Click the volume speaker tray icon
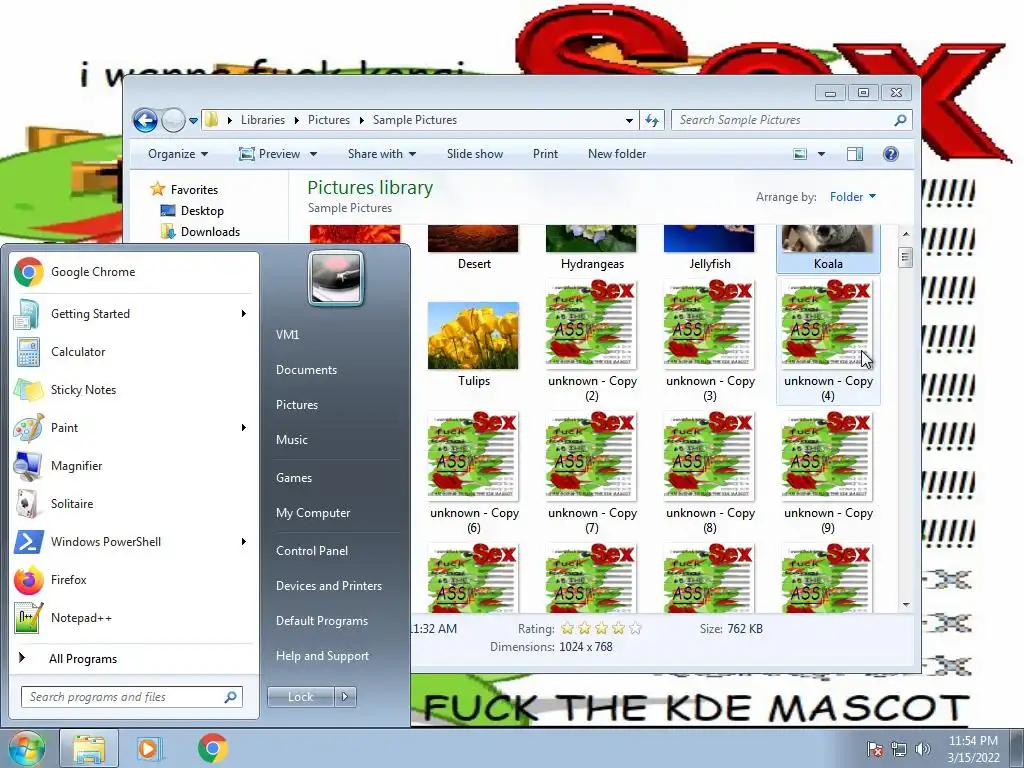 (923, 749)
